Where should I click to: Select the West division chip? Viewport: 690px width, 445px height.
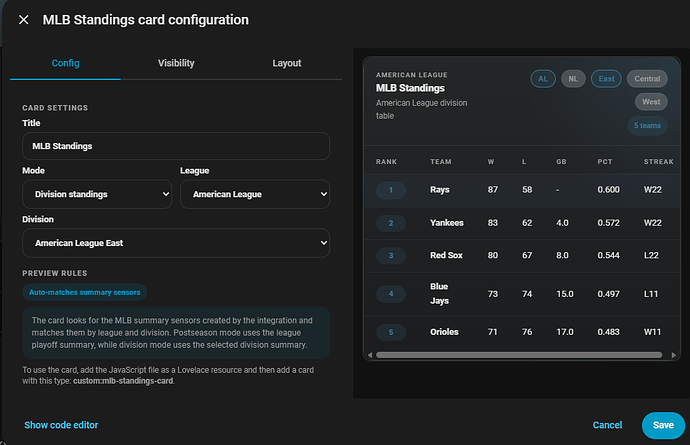(651, 102)
